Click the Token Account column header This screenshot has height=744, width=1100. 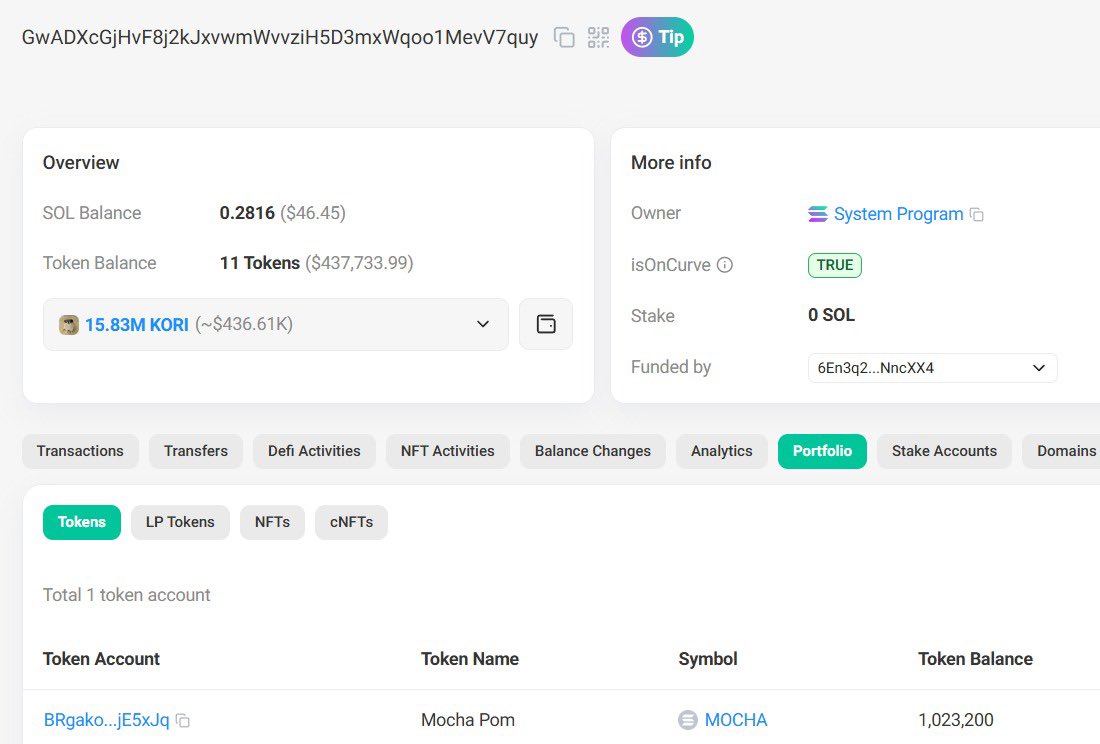tap(101, 659)
